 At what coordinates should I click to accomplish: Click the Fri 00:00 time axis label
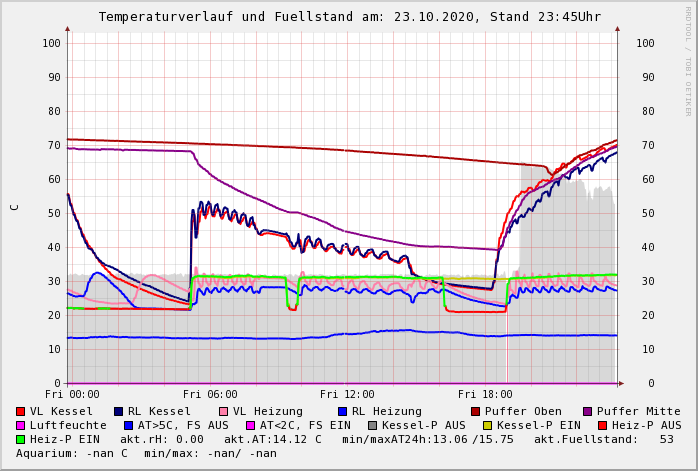pyautogui.click(x=72, y=394)
